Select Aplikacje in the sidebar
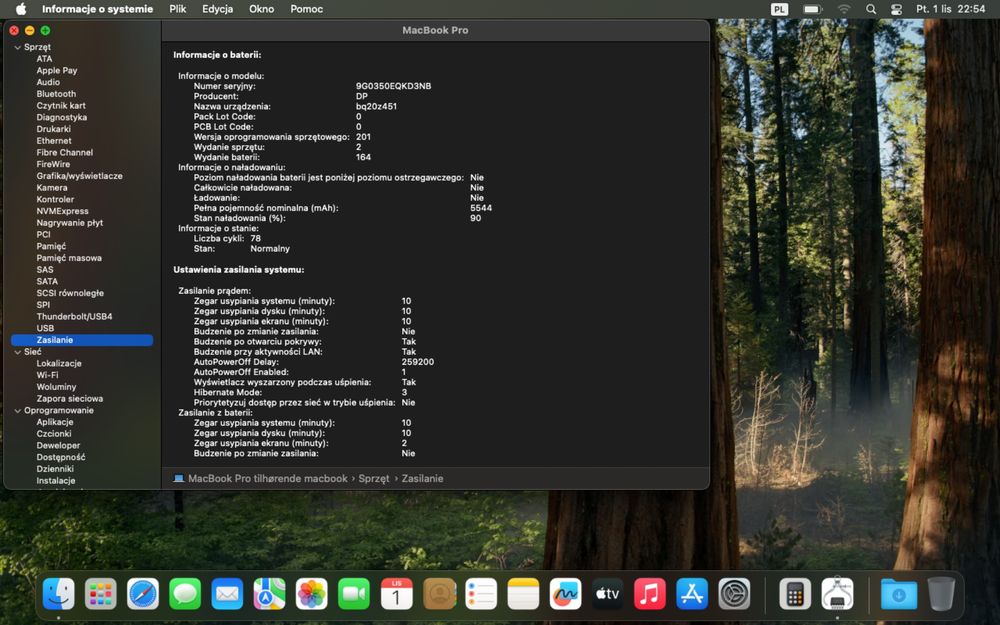Image resolution: width=1000 pixels, height=625 pixels. (x=55, y=422)
